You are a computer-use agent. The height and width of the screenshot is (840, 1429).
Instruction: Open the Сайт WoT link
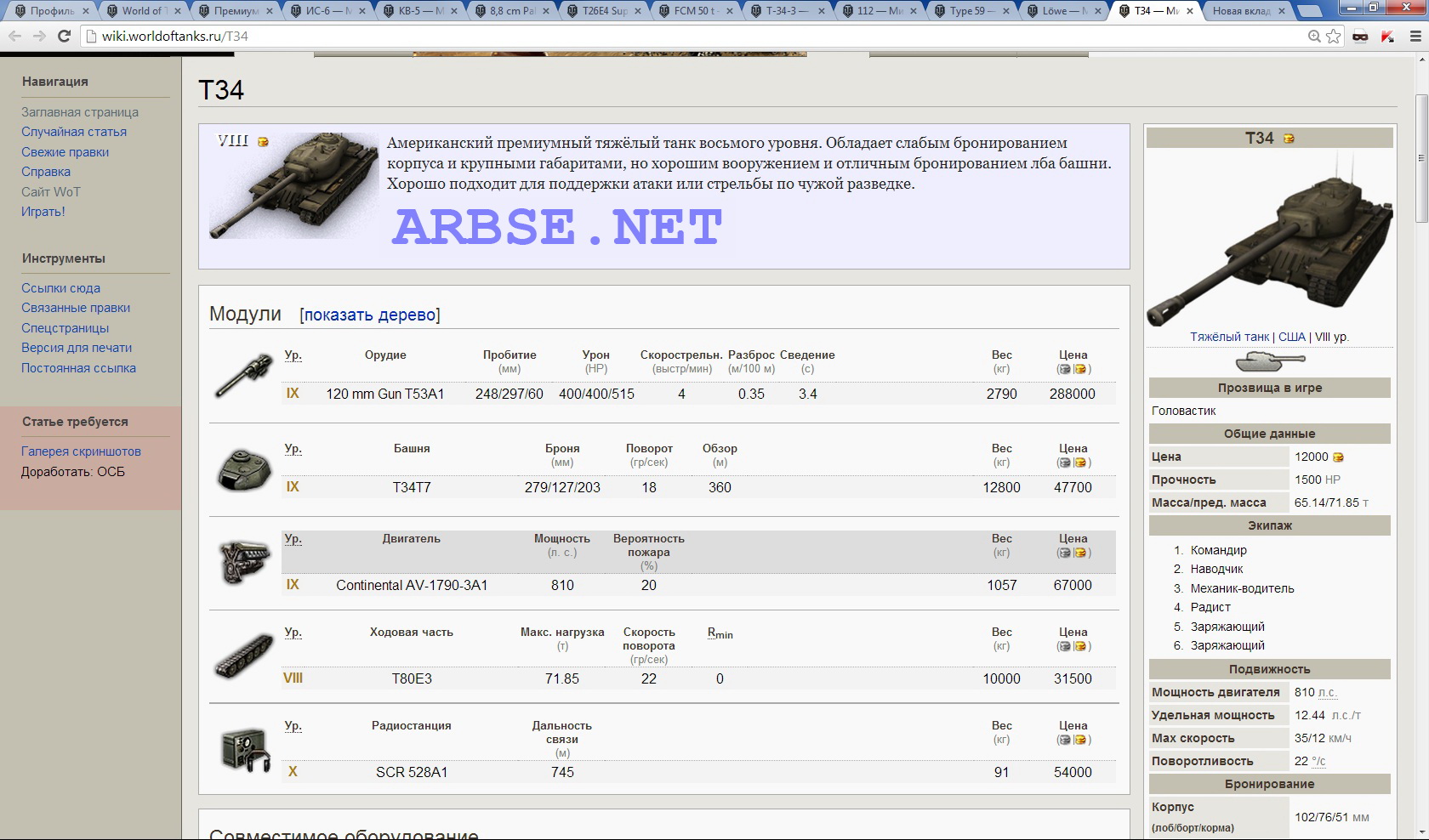pos(51,192)
